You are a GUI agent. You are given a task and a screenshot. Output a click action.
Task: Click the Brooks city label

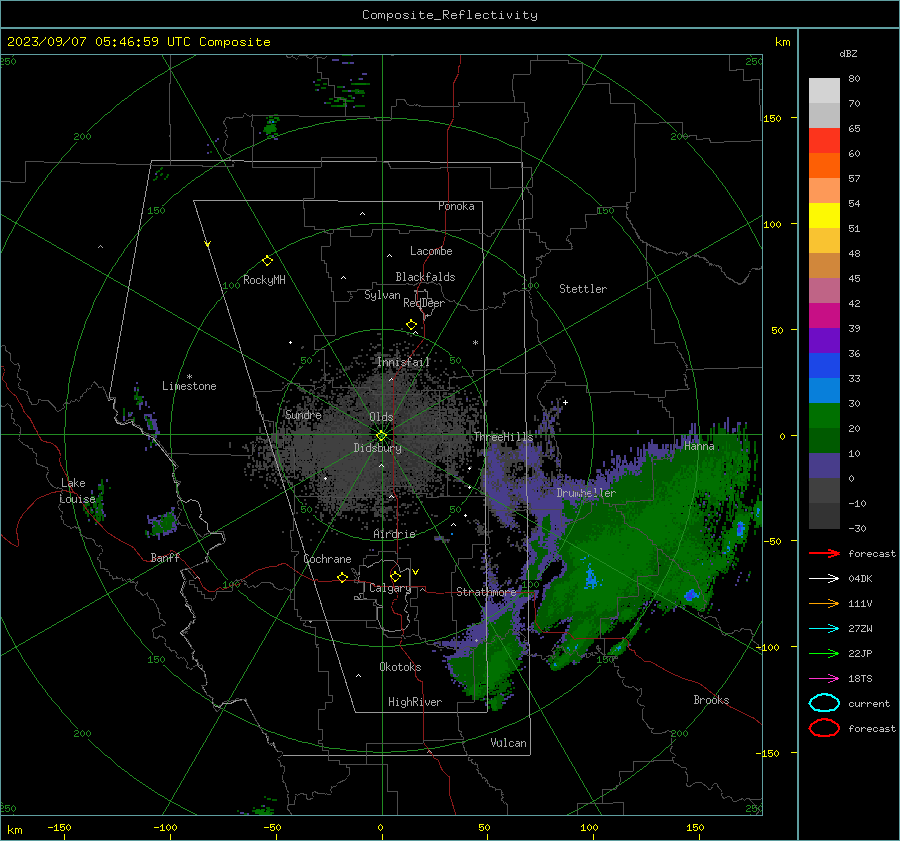click(x=711, y=700)
